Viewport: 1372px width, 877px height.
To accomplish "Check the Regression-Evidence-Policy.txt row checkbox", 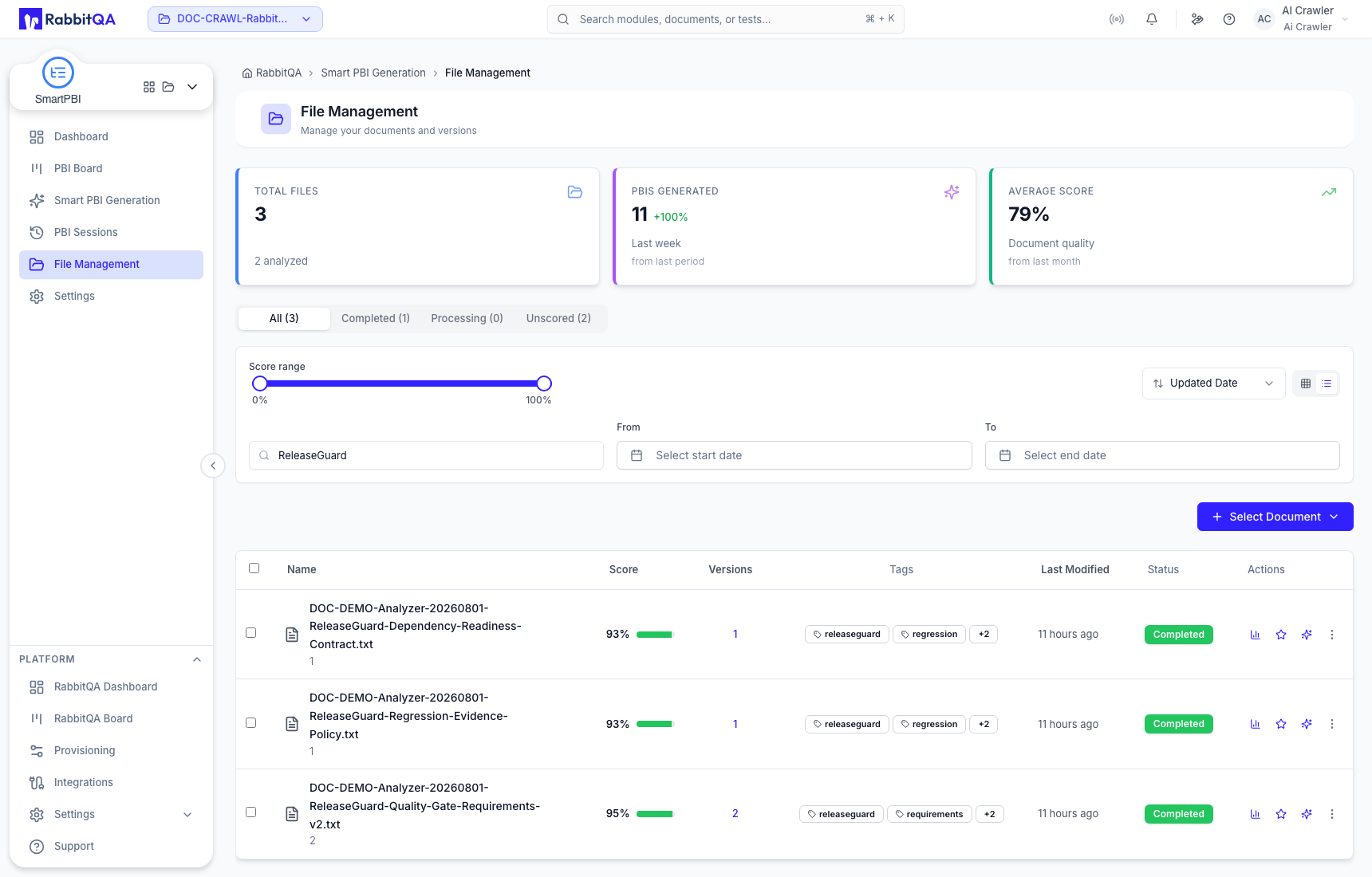I will pyautogui.click(x=251, y=723).
